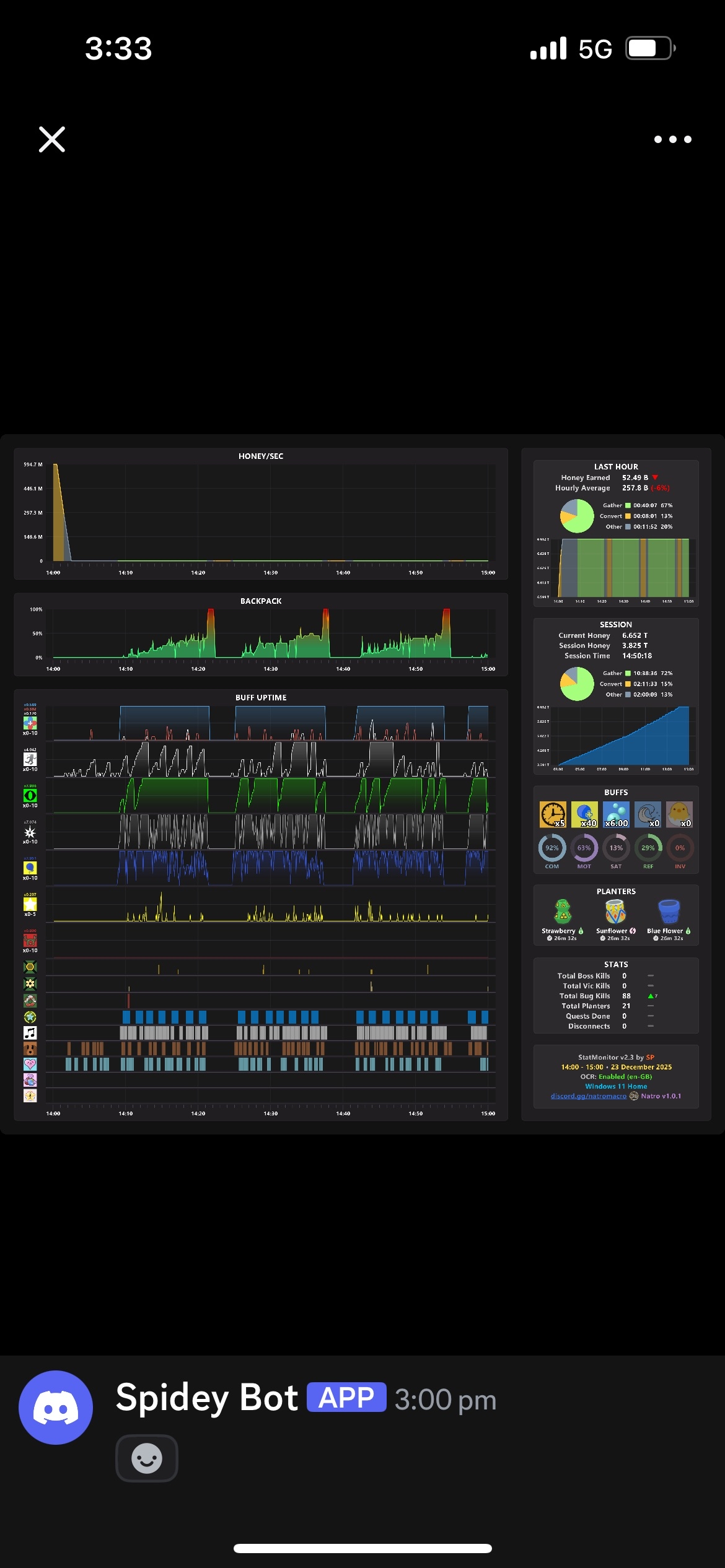This screenshot has width=725, height=1568.
Task: Click the brown bear morph icon
Action: click(x=30, y=1048)
